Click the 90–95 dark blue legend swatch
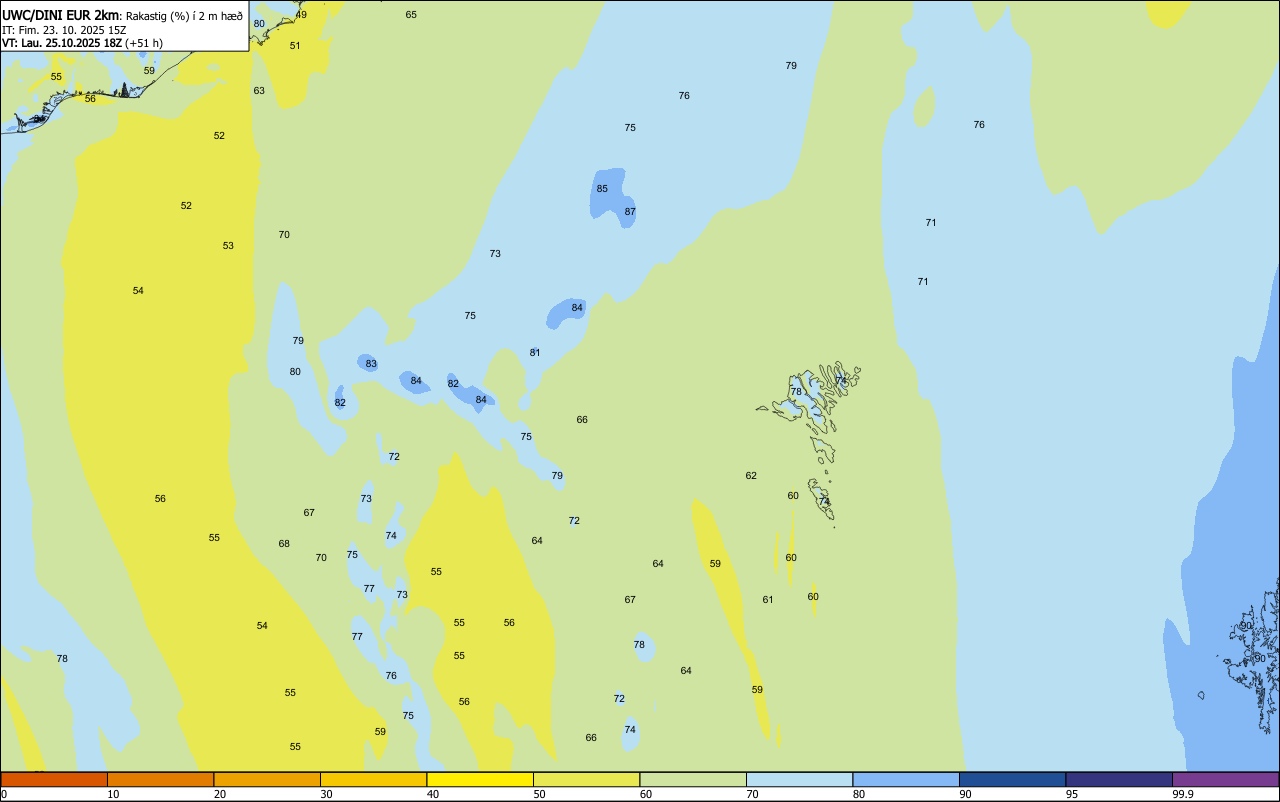 pyautogui.click(x=1012, y=779)
